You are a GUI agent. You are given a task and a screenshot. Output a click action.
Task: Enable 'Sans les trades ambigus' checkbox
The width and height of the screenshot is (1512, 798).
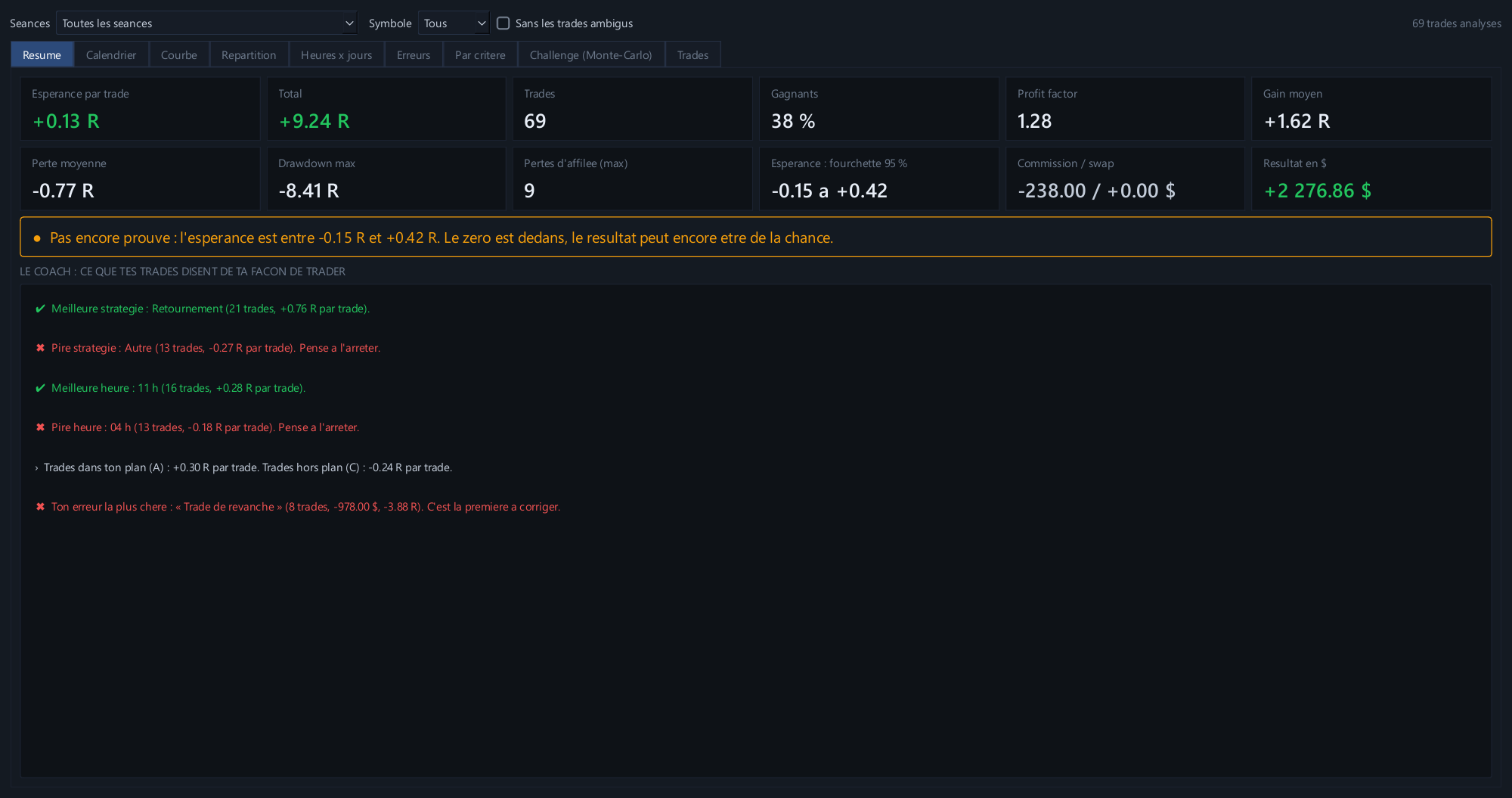(x=503, y=23)
